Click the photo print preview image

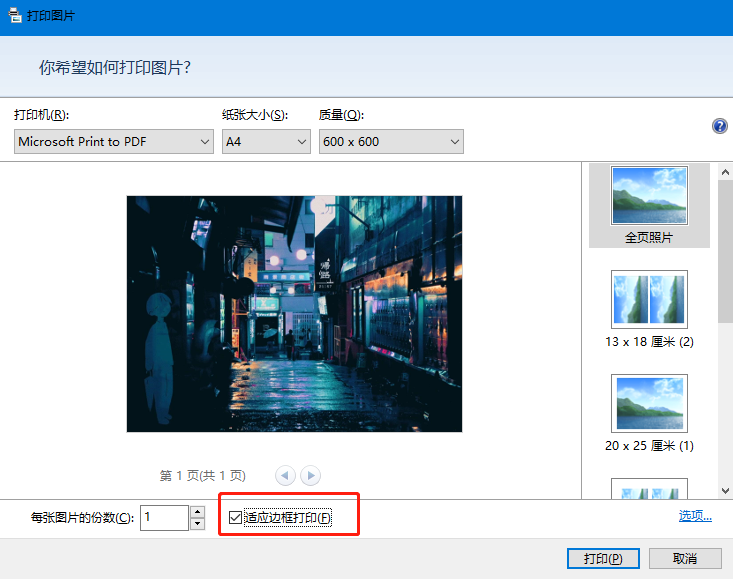(x=295, y=314)
